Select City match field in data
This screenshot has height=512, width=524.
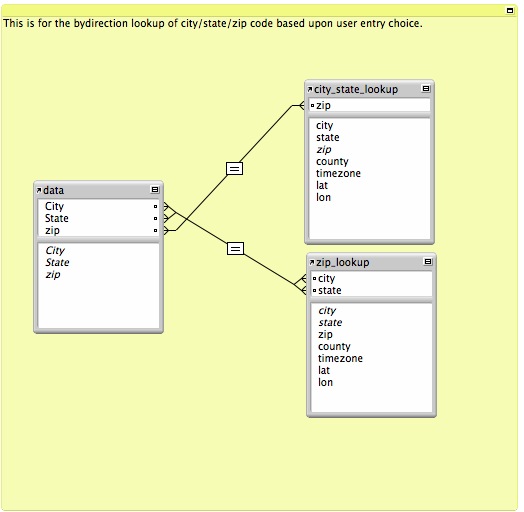coord(99,207)
